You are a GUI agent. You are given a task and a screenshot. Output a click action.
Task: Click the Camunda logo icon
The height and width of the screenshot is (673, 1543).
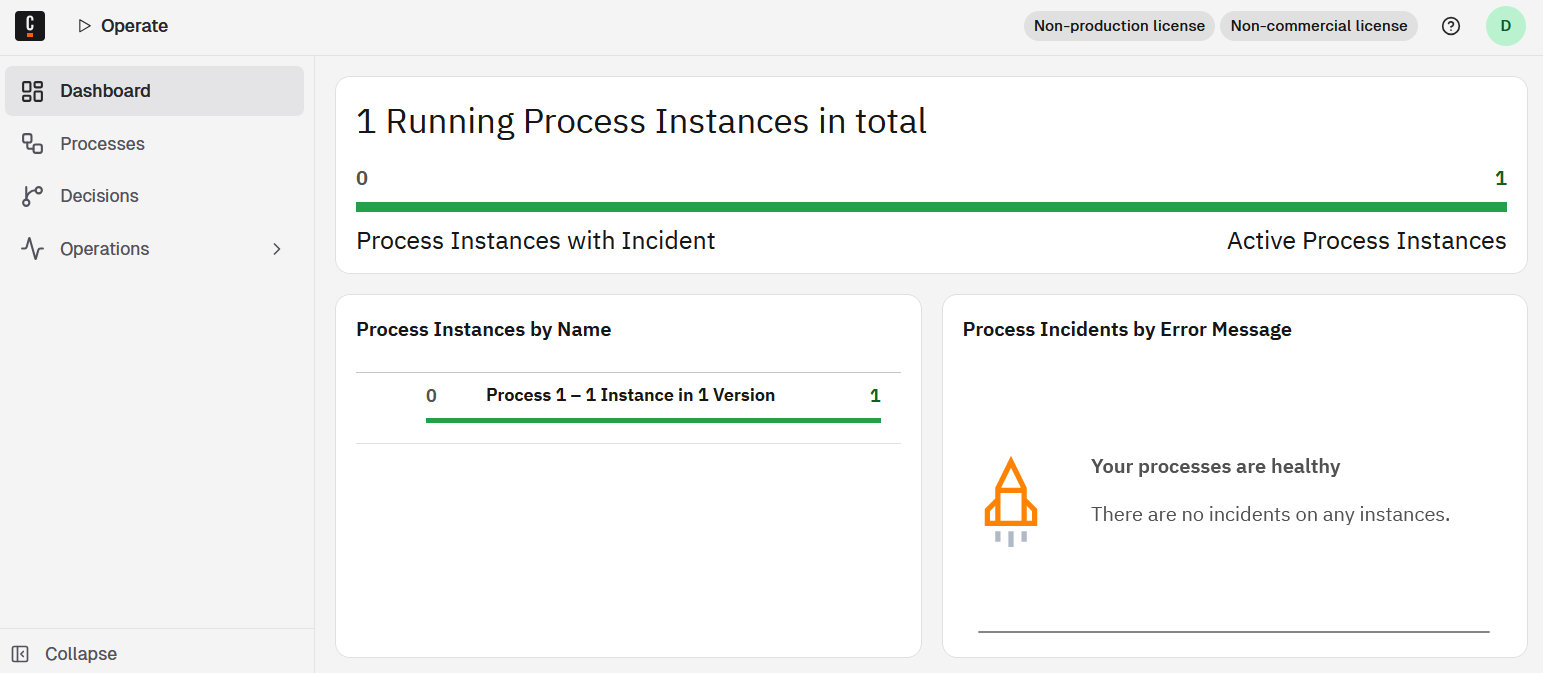(x=30, y=26)
